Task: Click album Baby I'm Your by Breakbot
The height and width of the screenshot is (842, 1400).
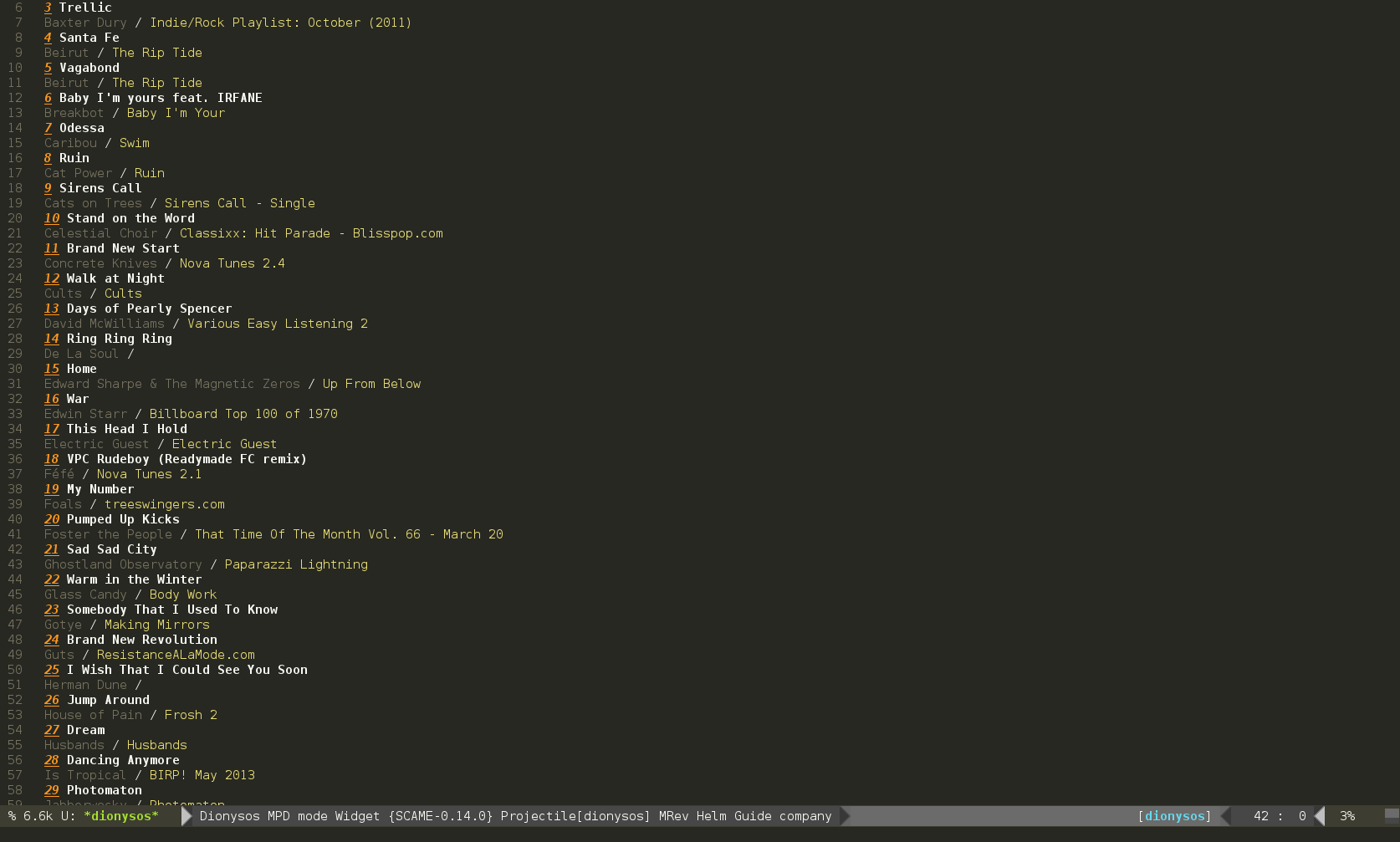Action: point(176,113)
